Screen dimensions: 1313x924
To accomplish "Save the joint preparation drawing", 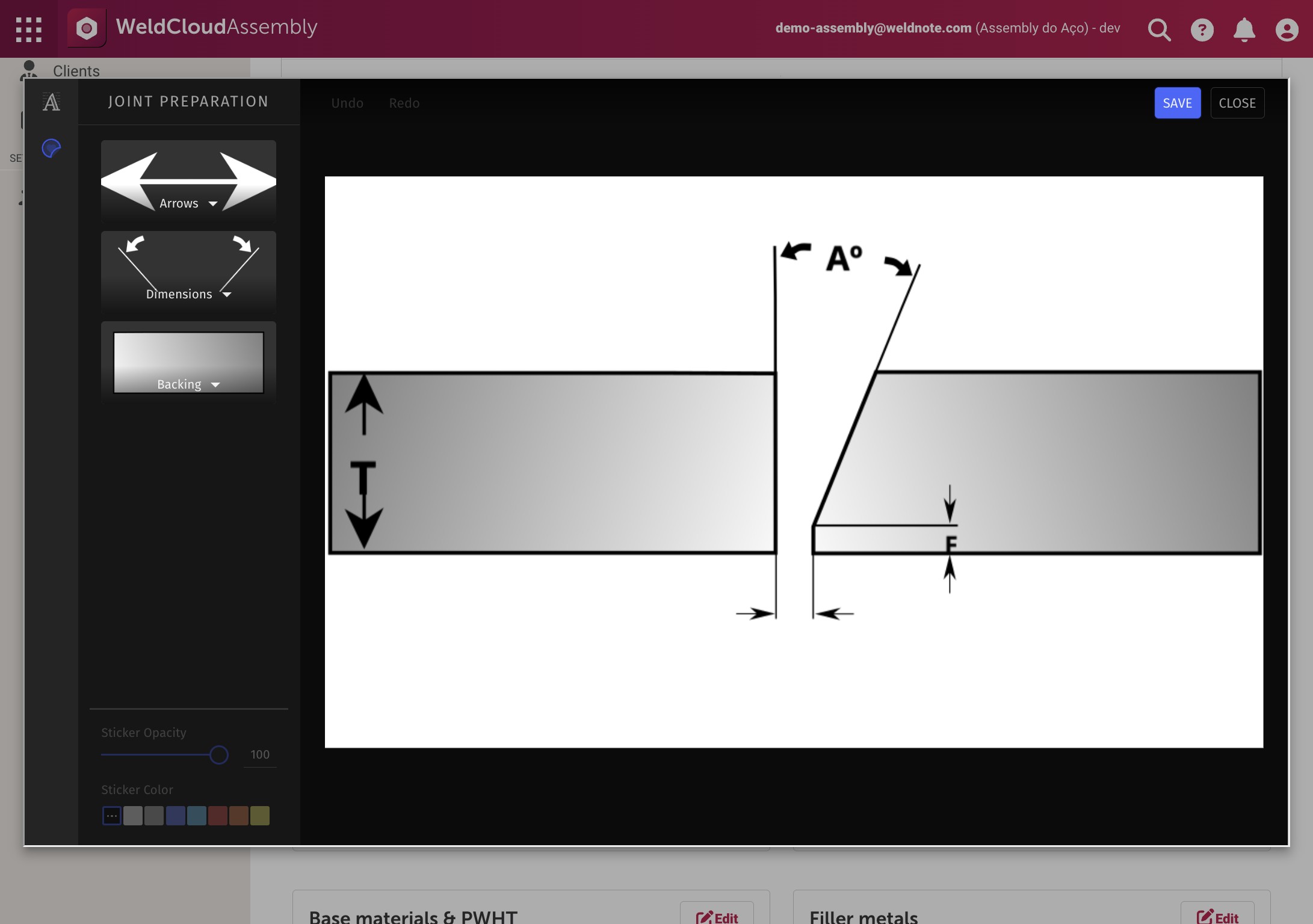I will [1177, 103].
